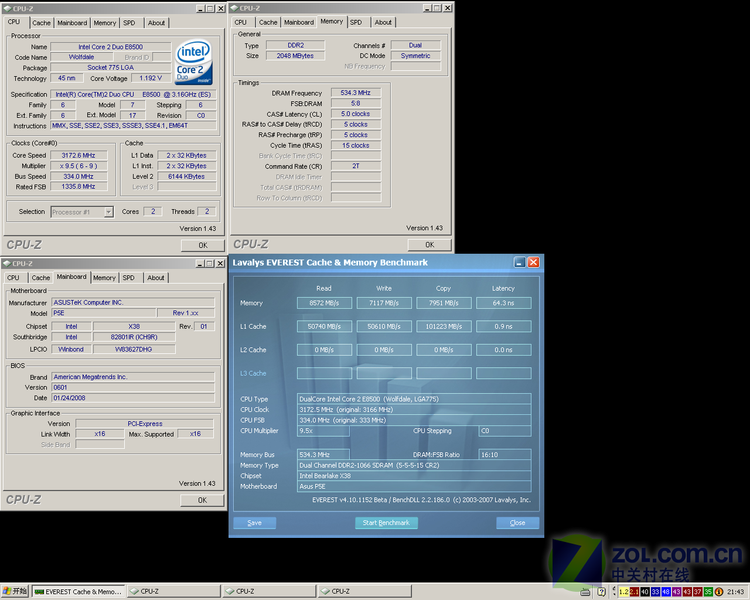Click the Core Speed 3172.6 MHz value

tap(78, 156)
